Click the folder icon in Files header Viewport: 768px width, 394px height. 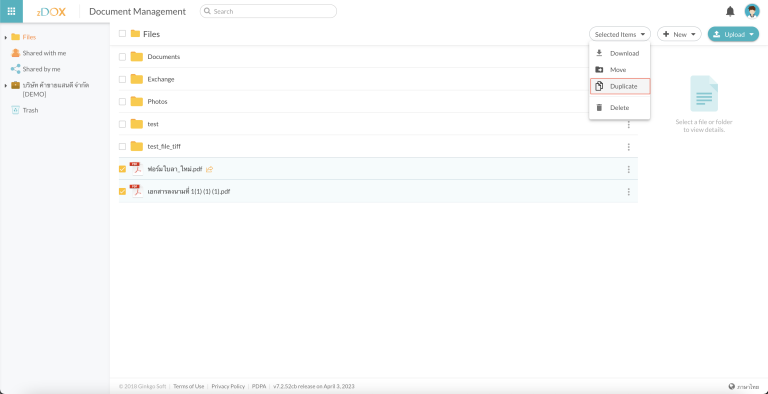(135, 34)
